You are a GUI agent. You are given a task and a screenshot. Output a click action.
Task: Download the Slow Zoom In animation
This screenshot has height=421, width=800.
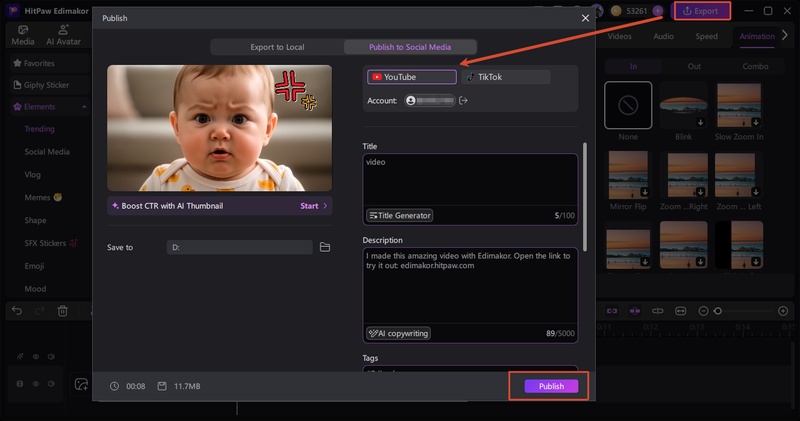click(x=756, y=122)
